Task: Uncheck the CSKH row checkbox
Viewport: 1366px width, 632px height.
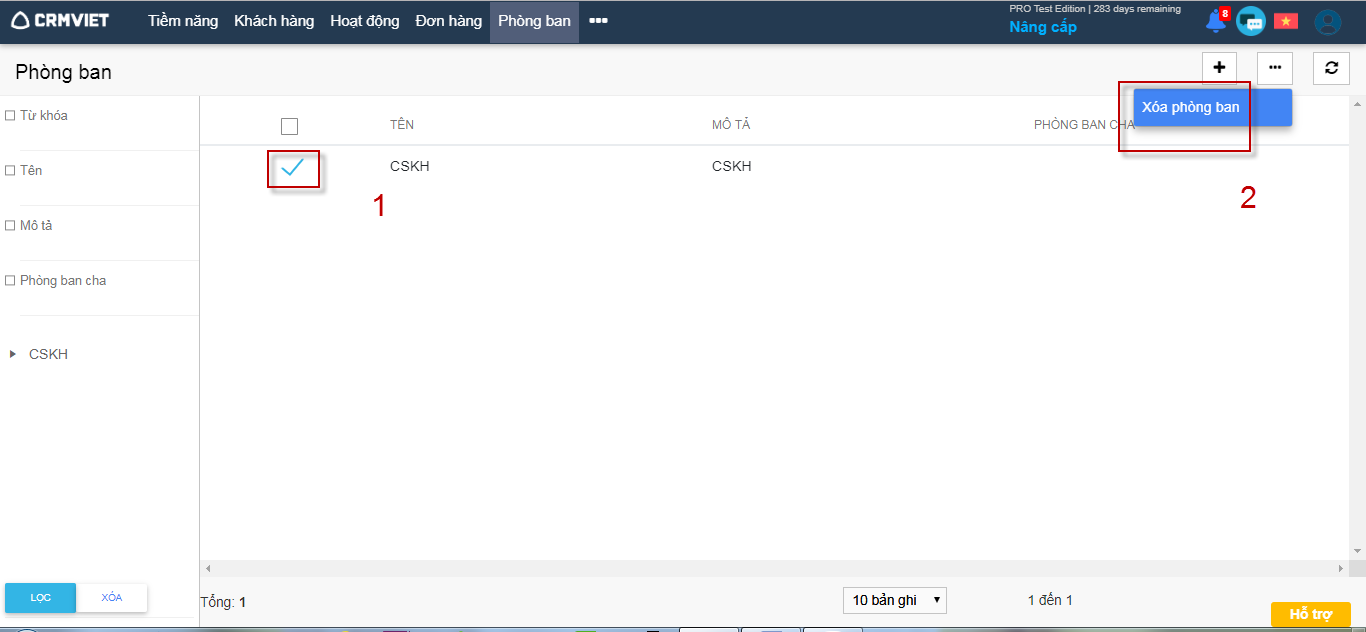Action: [x=292, y=168]
